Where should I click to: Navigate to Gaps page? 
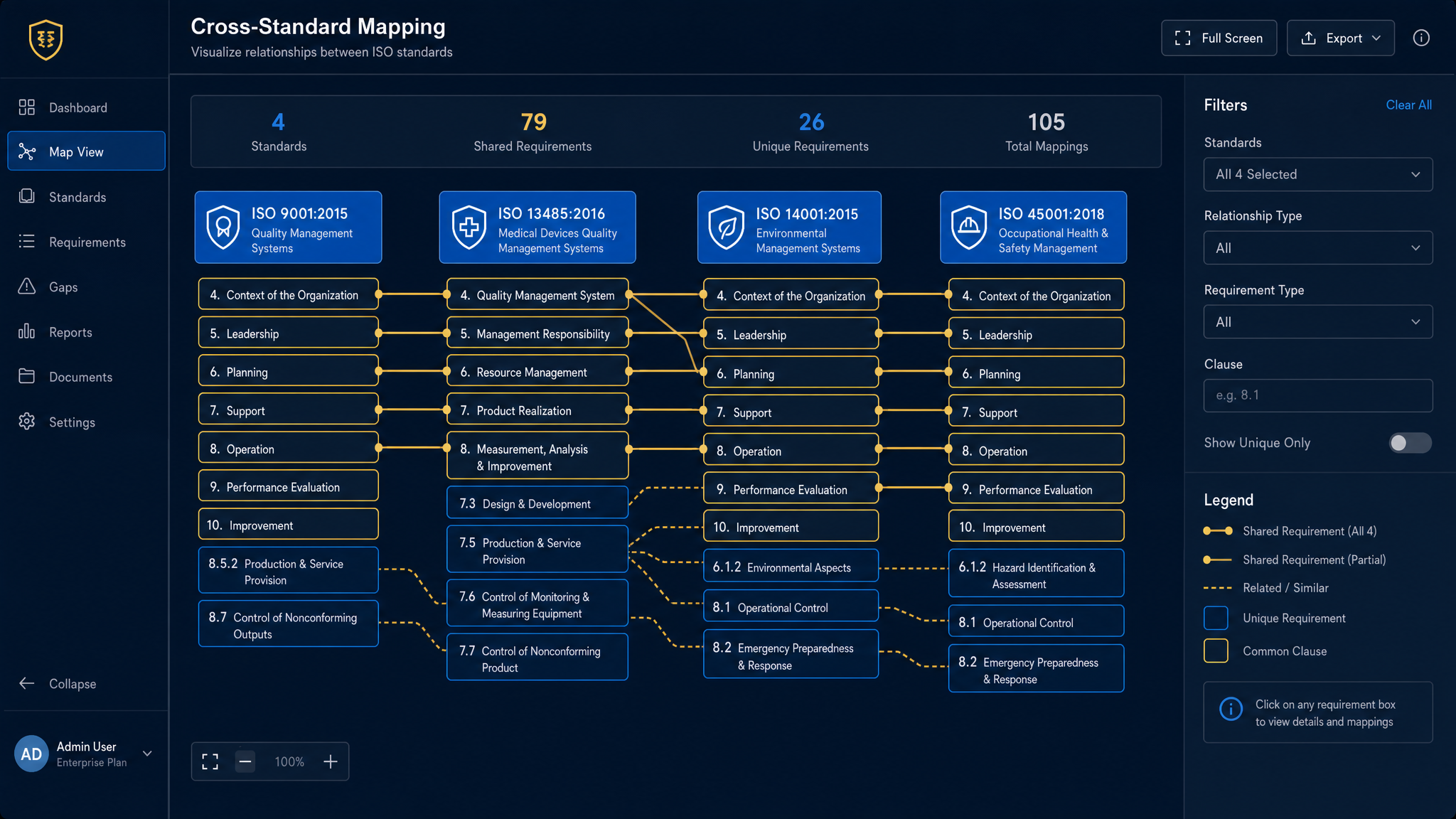86,287
